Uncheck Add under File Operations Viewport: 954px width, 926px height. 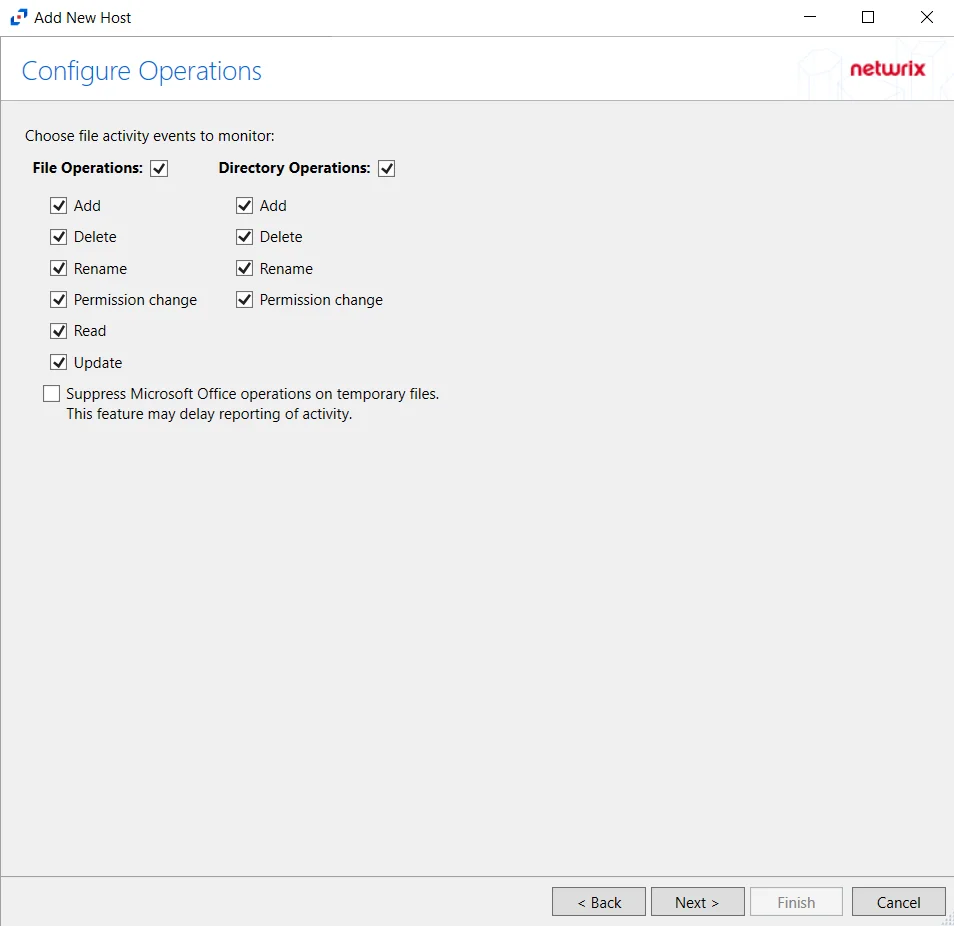point(58,206)
